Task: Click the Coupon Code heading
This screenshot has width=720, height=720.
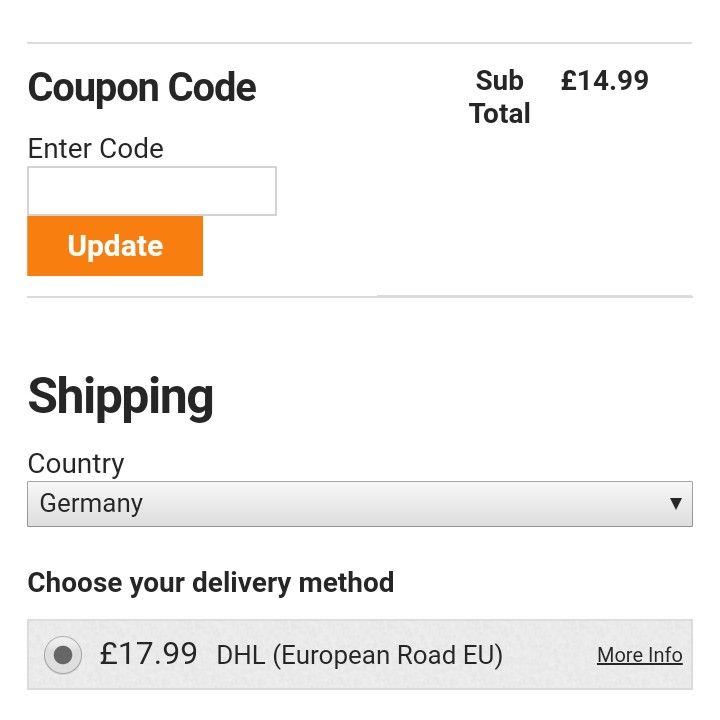Action: tap(142, 88)
